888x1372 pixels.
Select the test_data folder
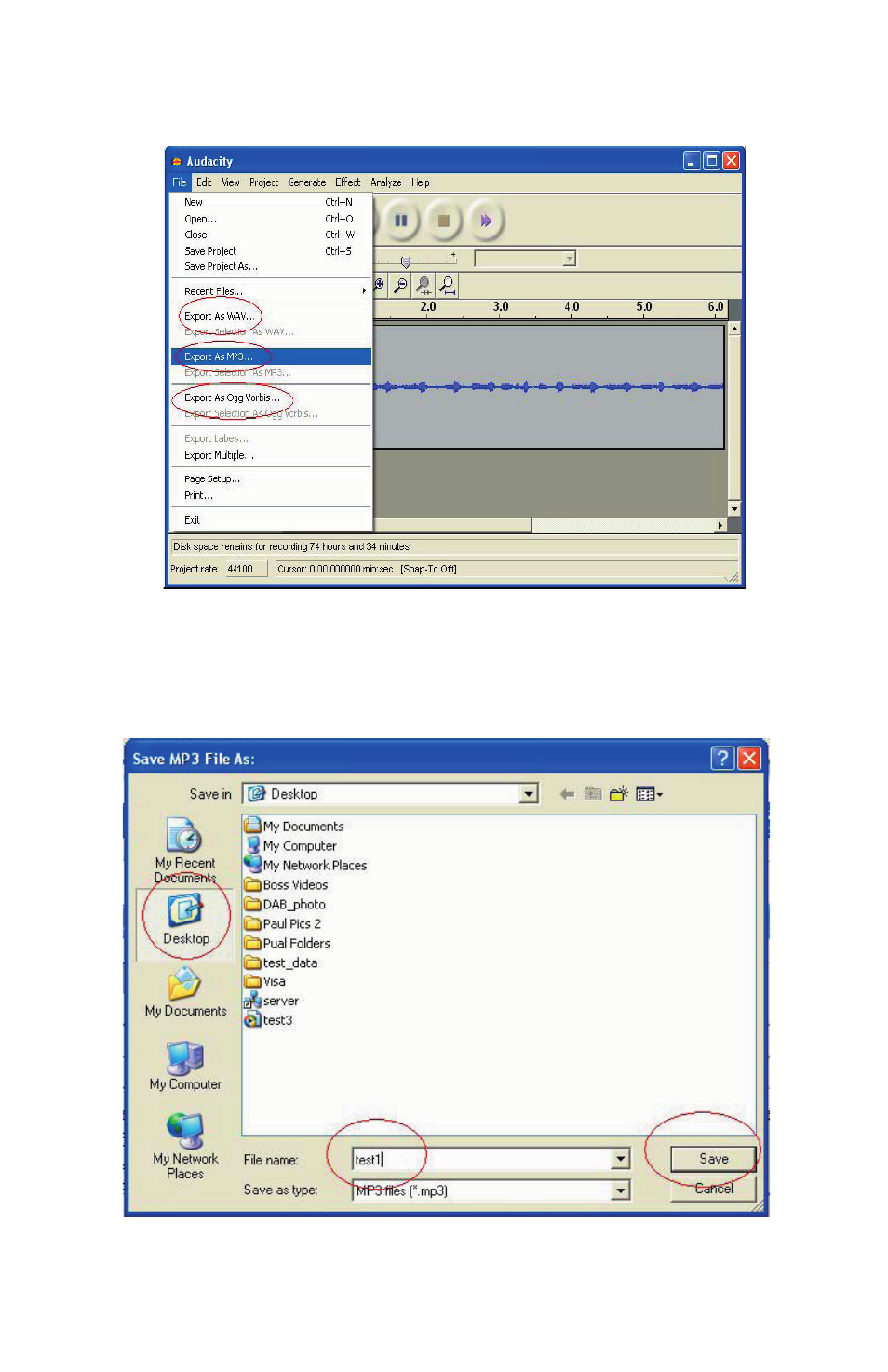pyautogui.click(x=281, y=962)
